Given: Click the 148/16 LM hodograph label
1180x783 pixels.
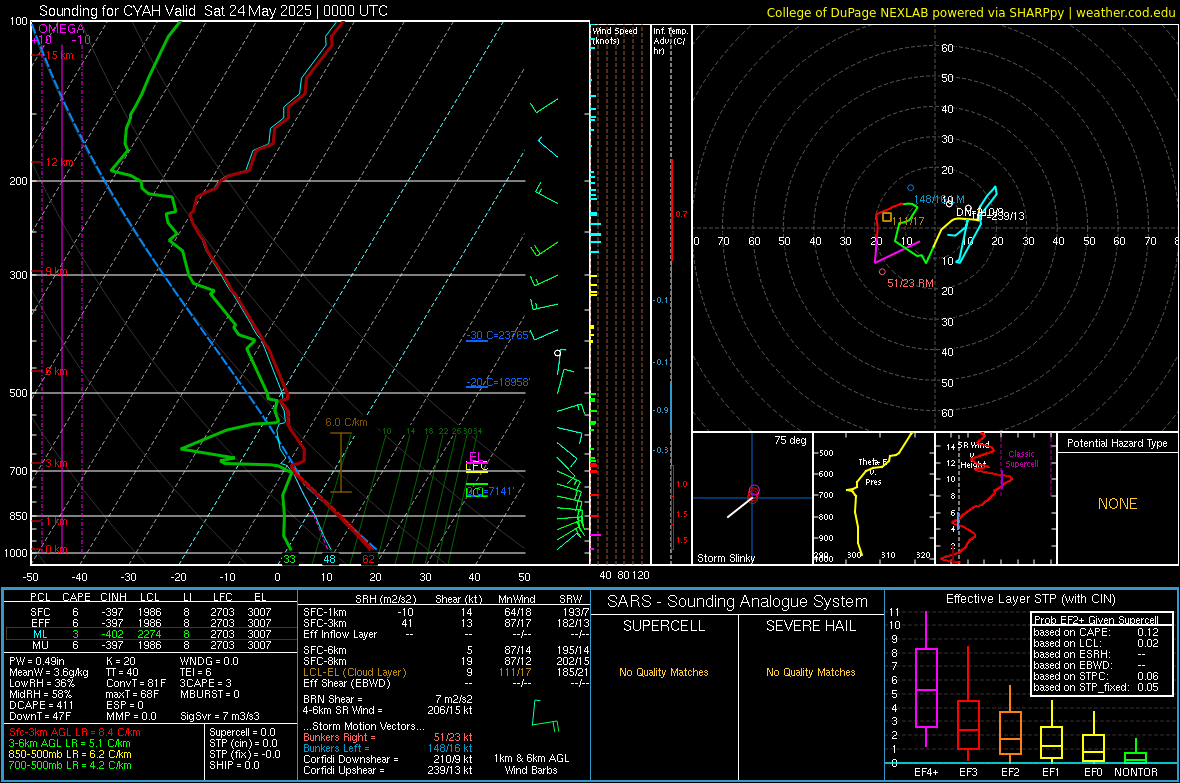Looking at the screenshot, I should (x=938, y=200).
